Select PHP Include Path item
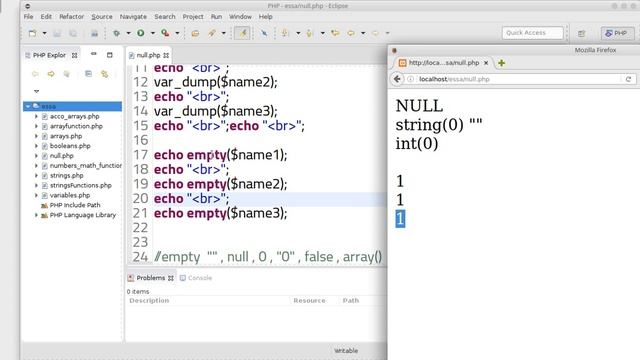 coord(75,205)
